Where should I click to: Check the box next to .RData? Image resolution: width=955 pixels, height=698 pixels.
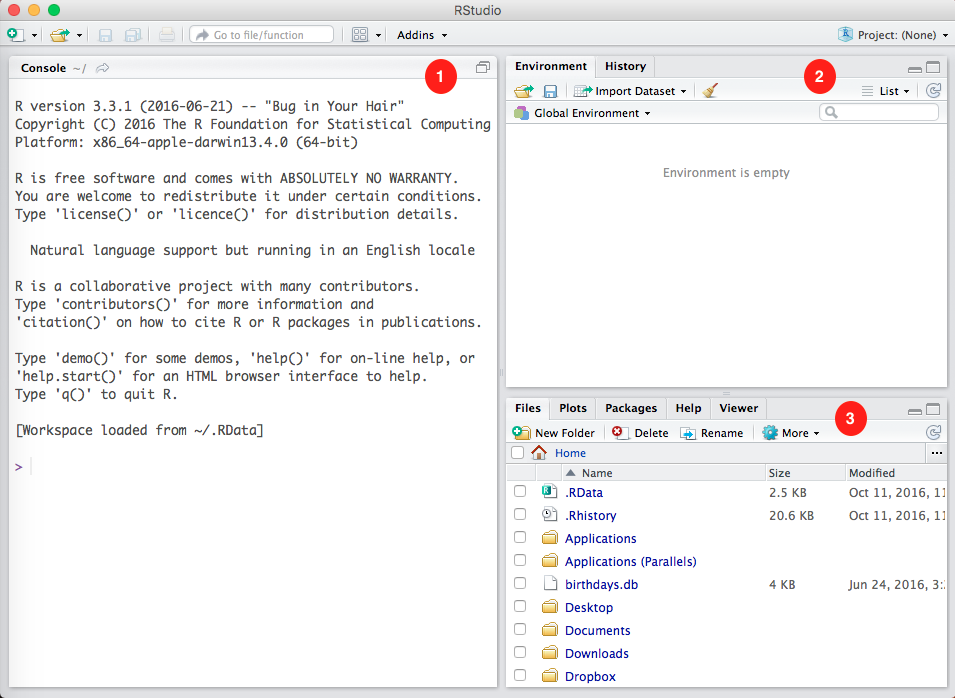point(519,492)
